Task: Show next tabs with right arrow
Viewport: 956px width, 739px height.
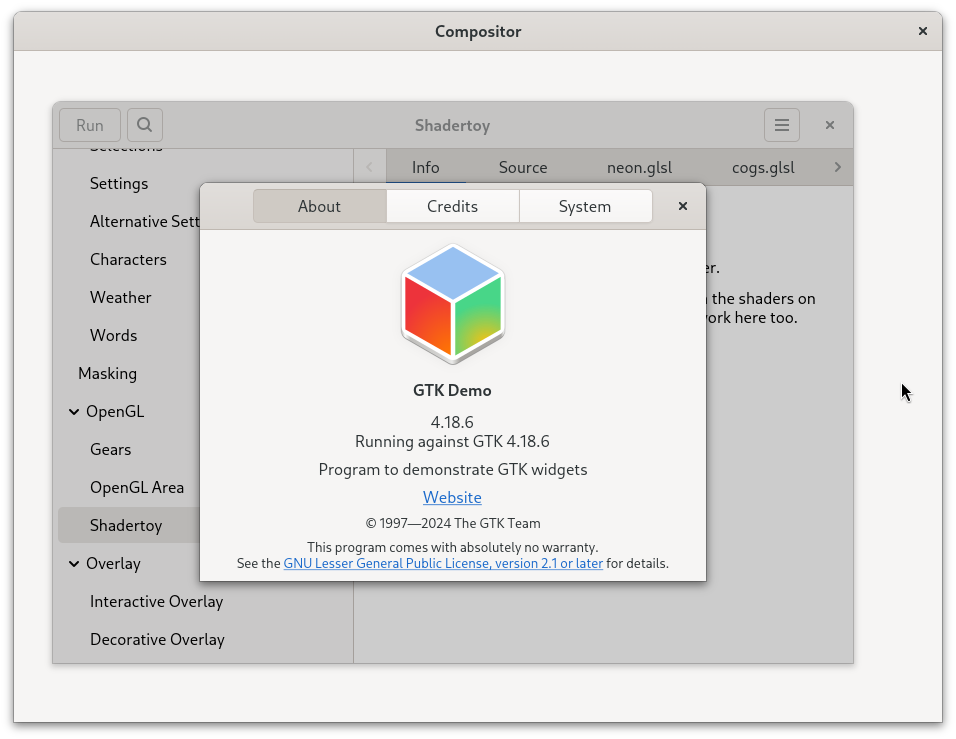Action: pos(838,167)
